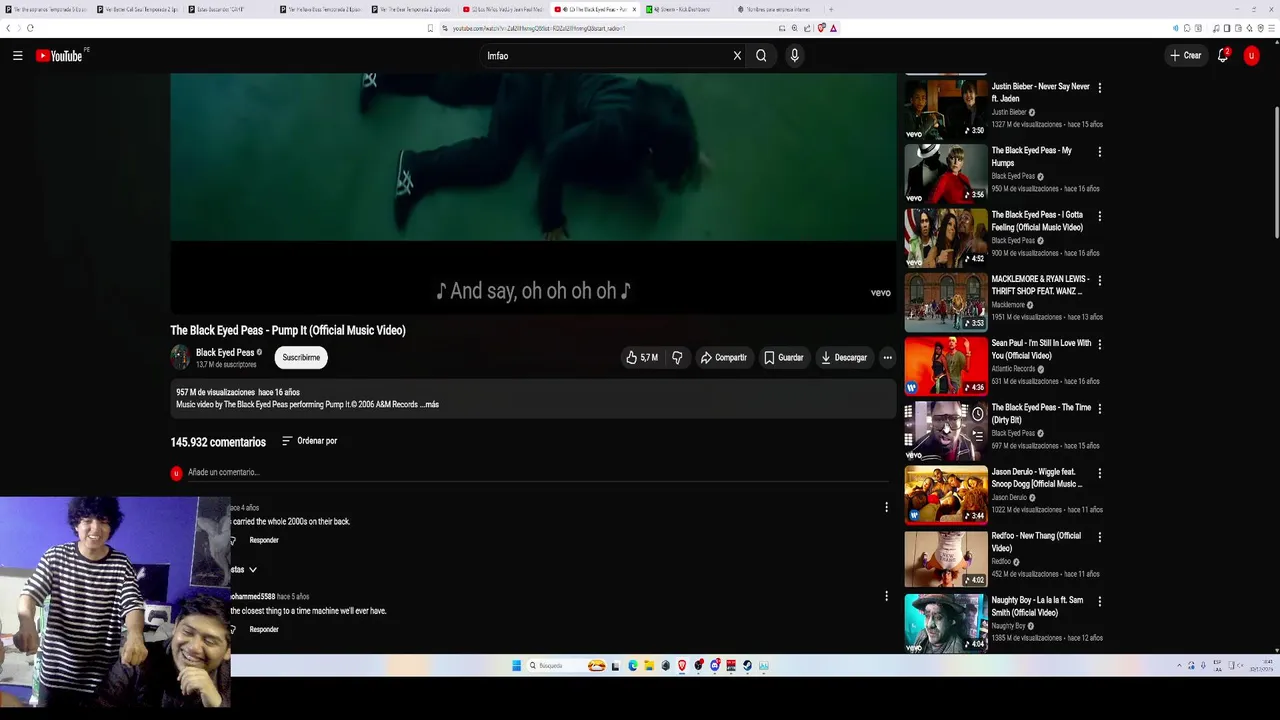Click the YouTube logo
The image size is (1280, 720).
coord(61,56)
